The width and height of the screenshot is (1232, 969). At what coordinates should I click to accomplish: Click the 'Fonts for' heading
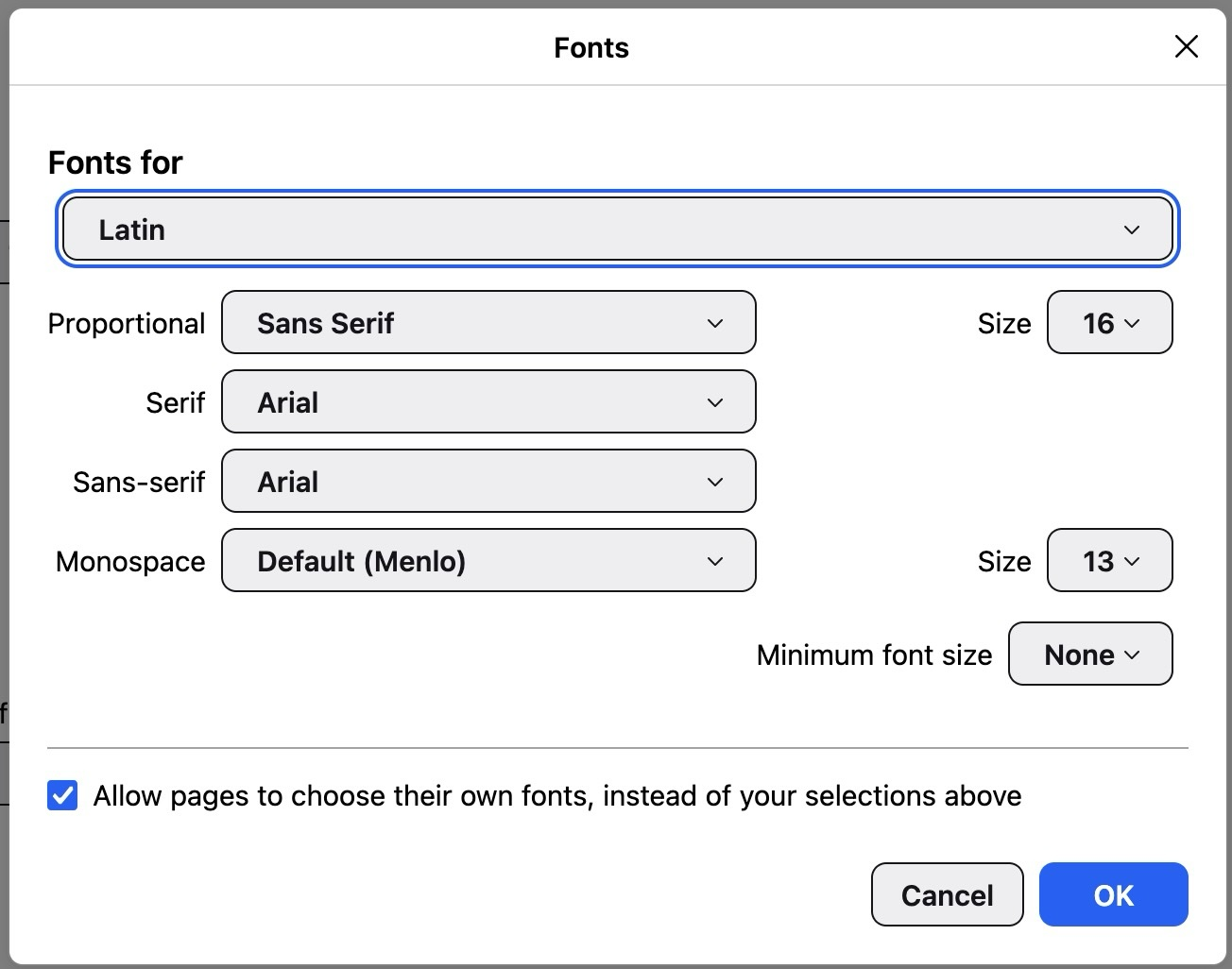[115, 162]
